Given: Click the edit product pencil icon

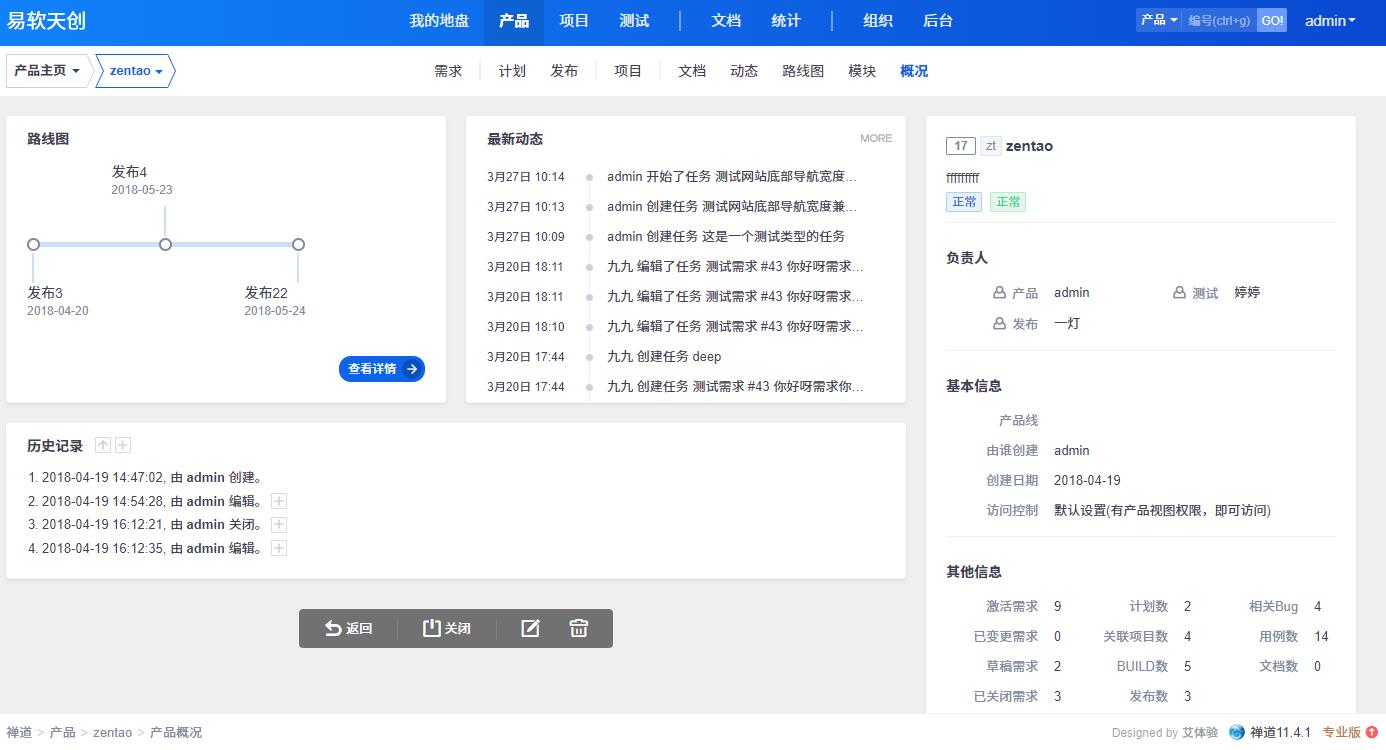Looking at the screenshot, I should pyautogui.click(x=530, y=628).
